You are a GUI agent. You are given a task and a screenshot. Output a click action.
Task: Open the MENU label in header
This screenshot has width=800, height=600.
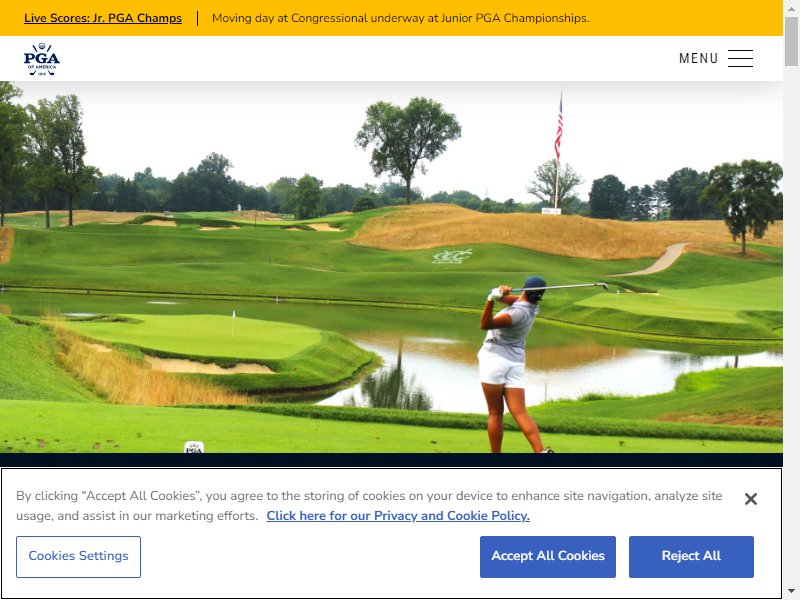coord(698,58)
